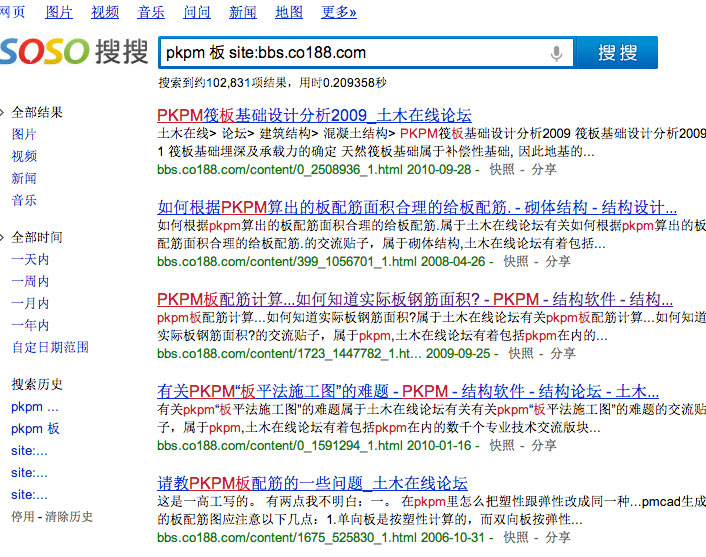Expand the 更多» menu
This screenshot has width=706, height=557.
tap(339, 12)
